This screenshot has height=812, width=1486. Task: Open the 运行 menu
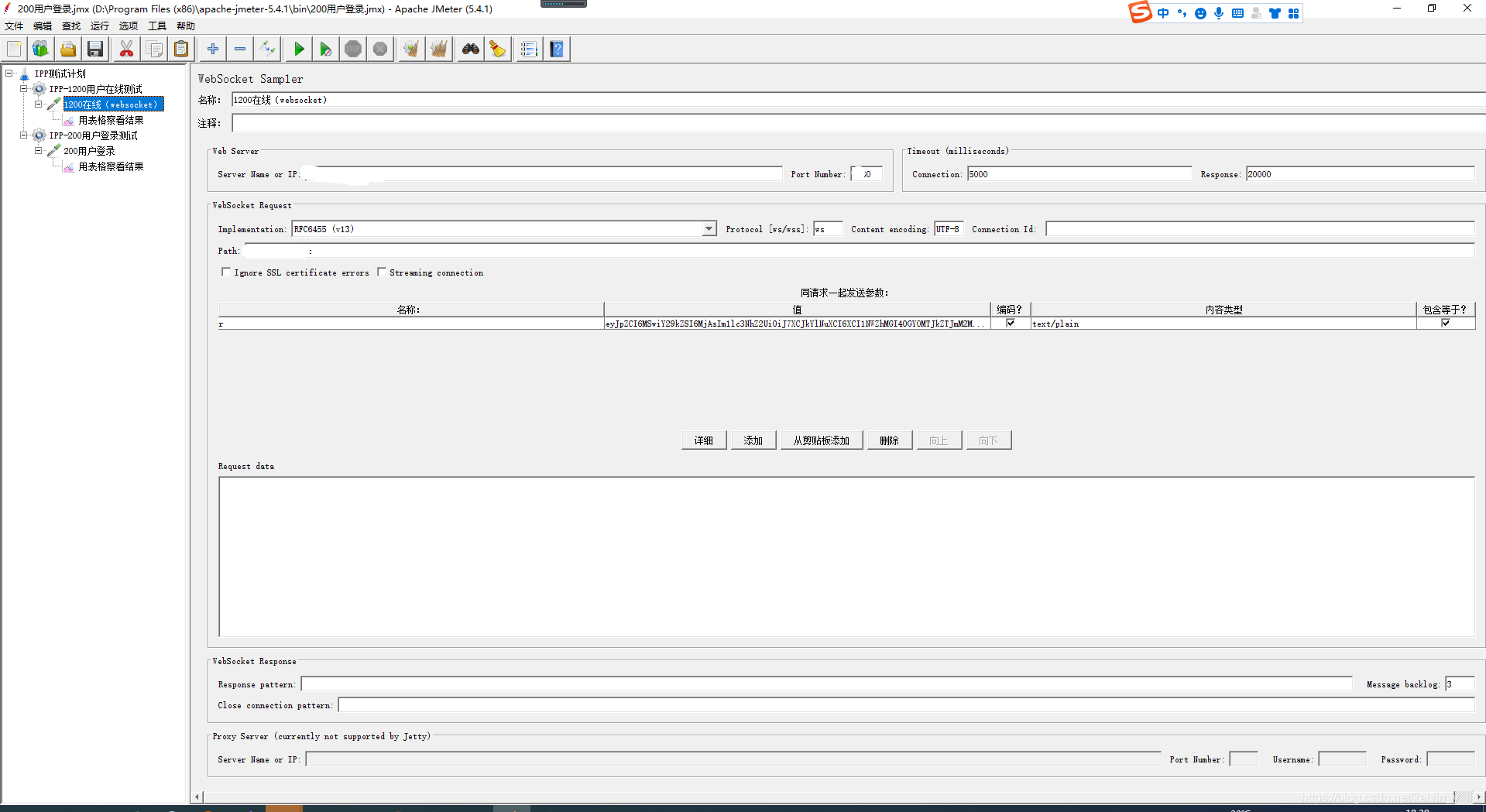(100, 26)
